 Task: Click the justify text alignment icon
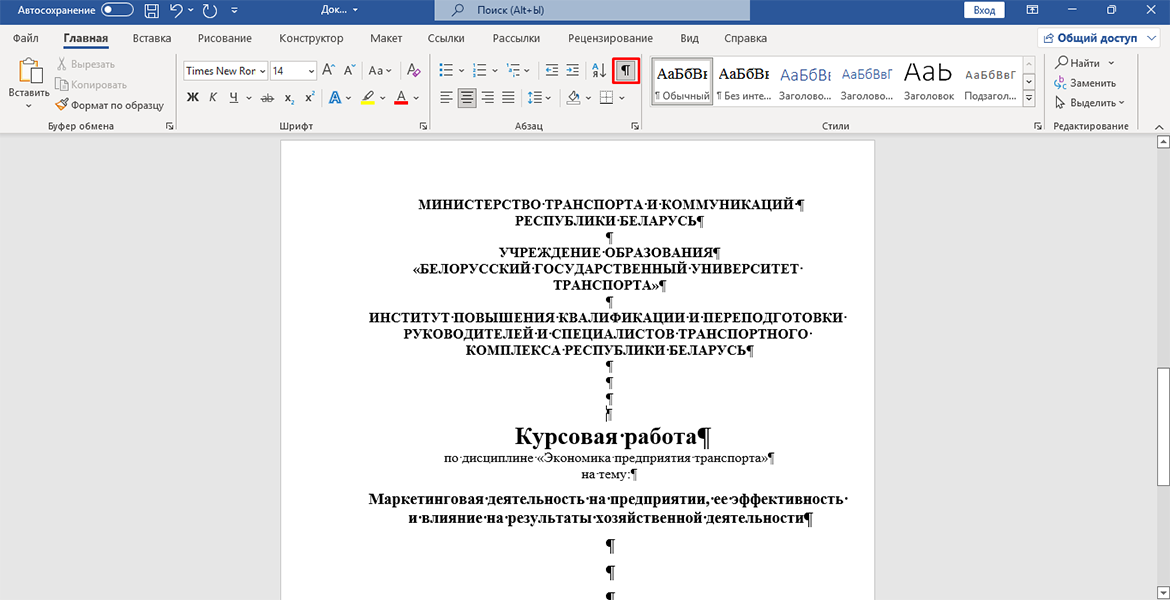click(508, 97)
